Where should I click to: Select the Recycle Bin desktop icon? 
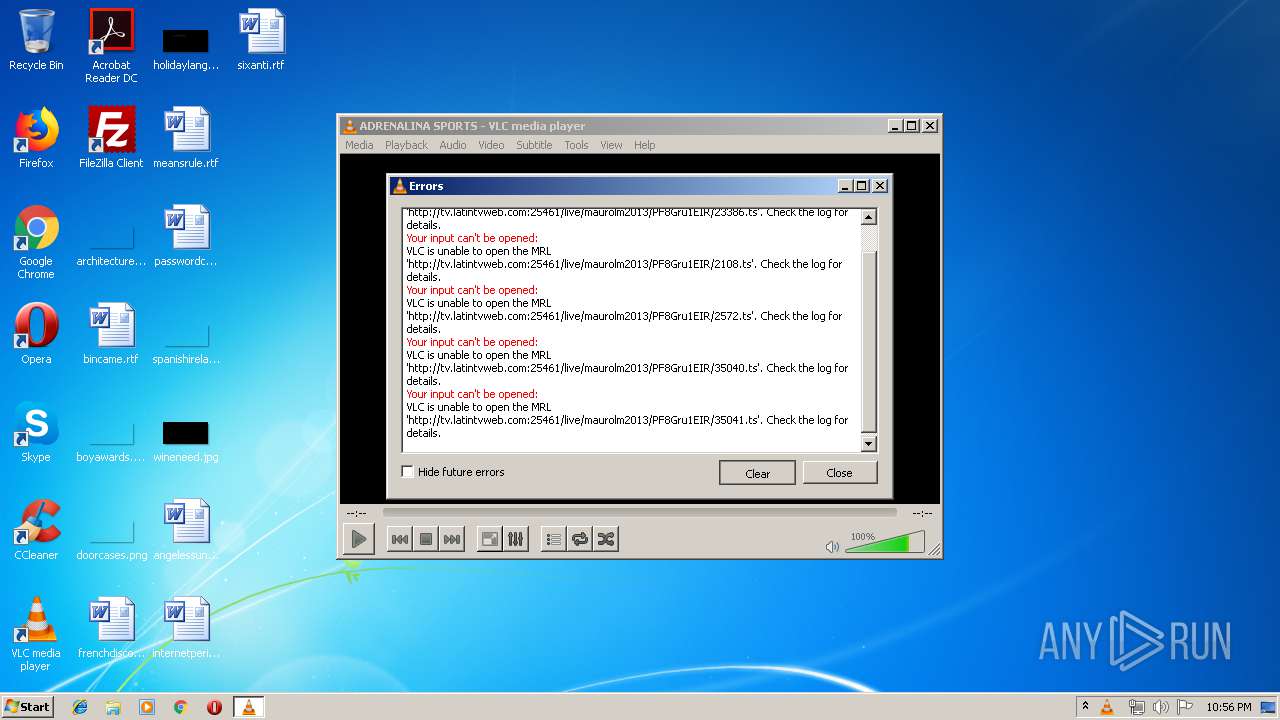[x=36, y=40]
